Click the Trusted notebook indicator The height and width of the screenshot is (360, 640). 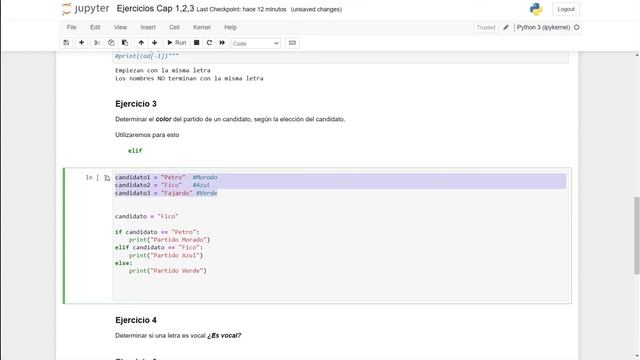point(486,27)
